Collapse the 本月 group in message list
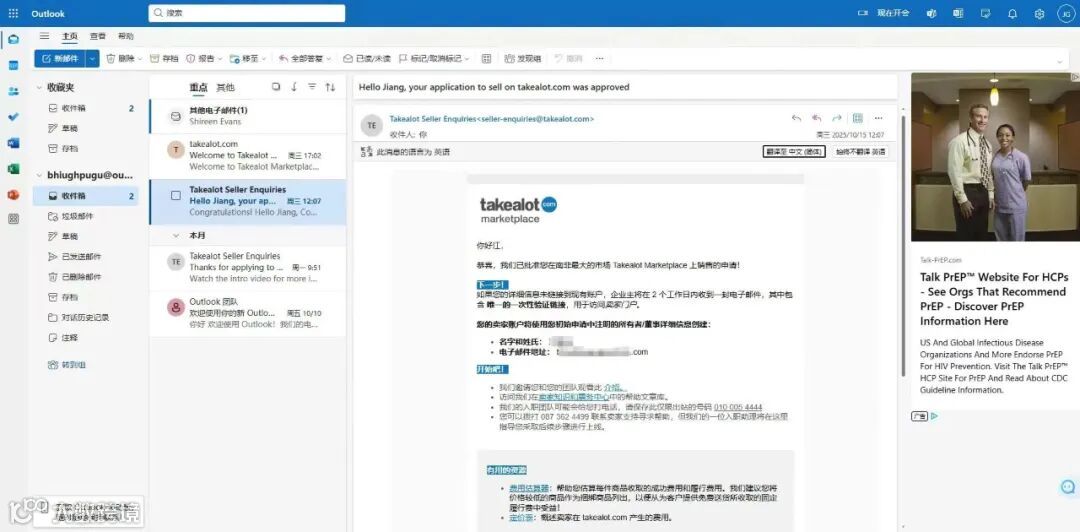 176,235
